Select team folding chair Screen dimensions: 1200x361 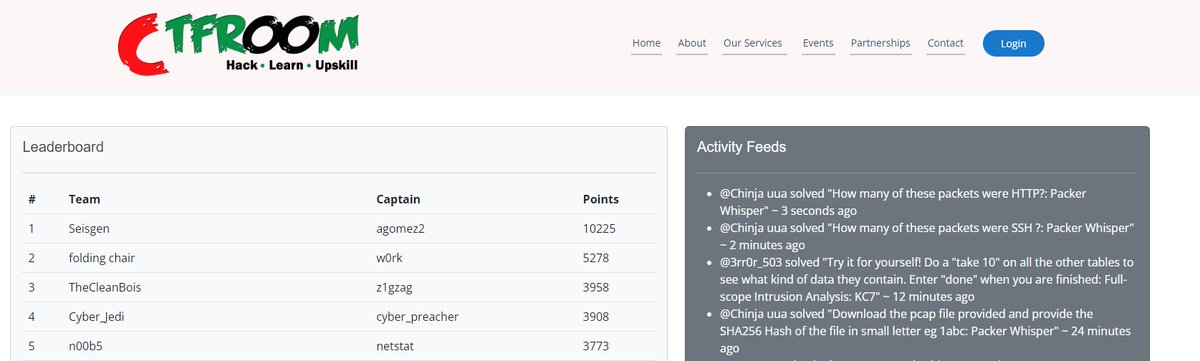point(102,258)
